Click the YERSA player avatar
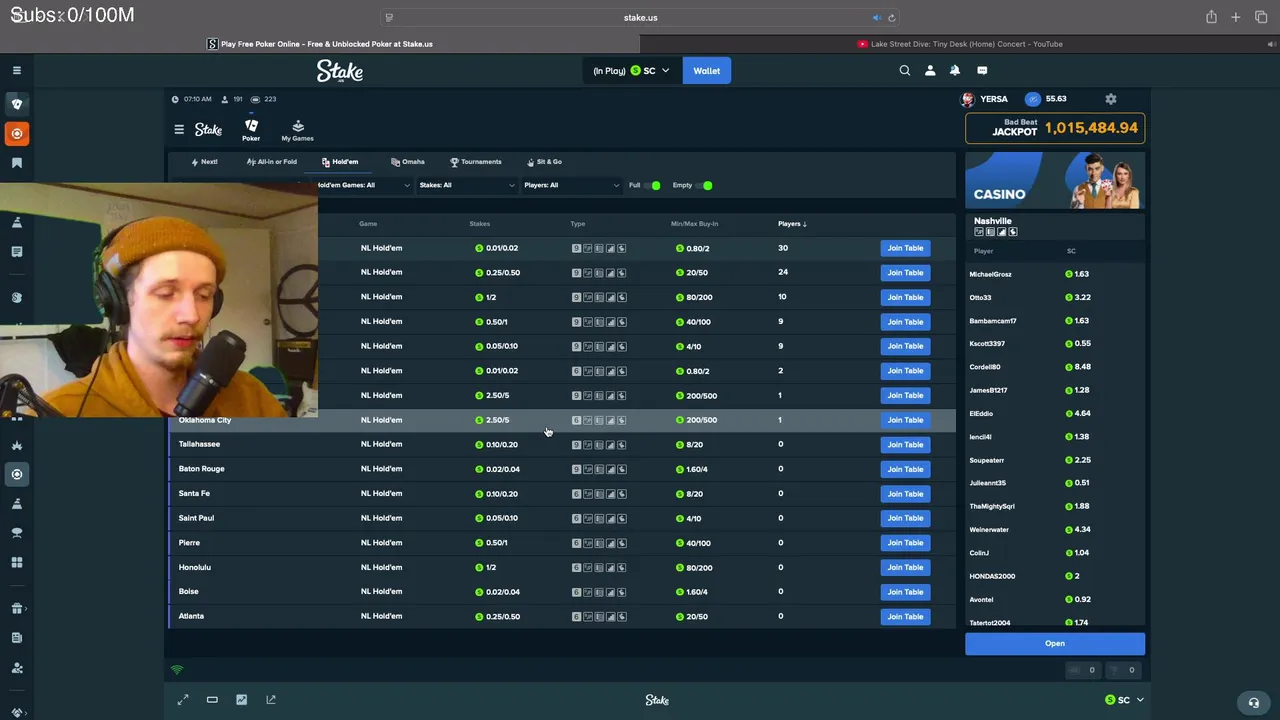1280x720 pixels. click(967, 99)
